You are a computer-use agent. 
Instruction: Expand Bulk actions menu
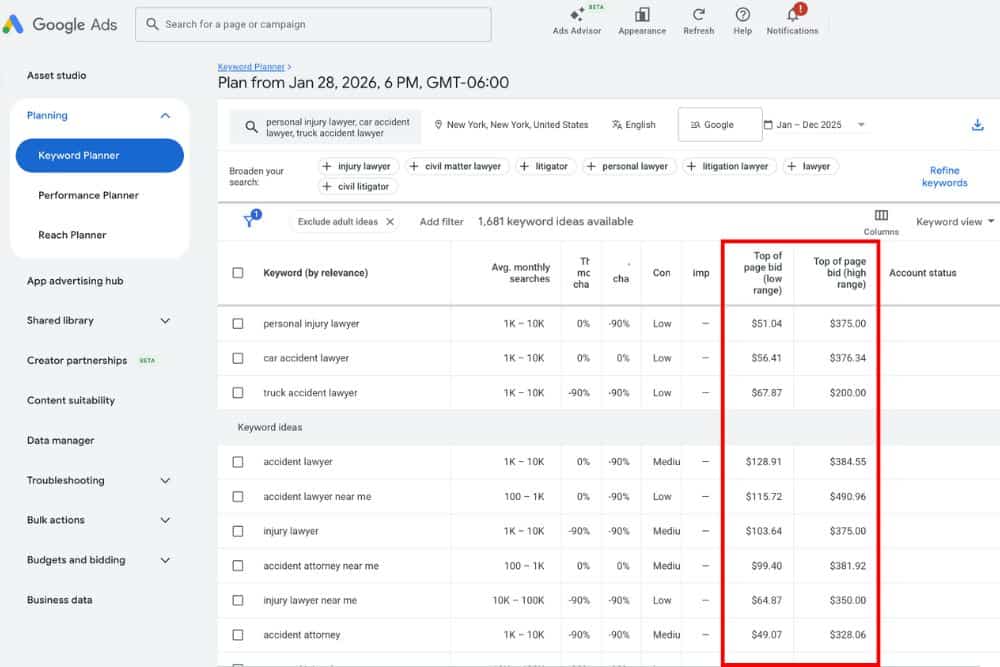coord(165,520)
